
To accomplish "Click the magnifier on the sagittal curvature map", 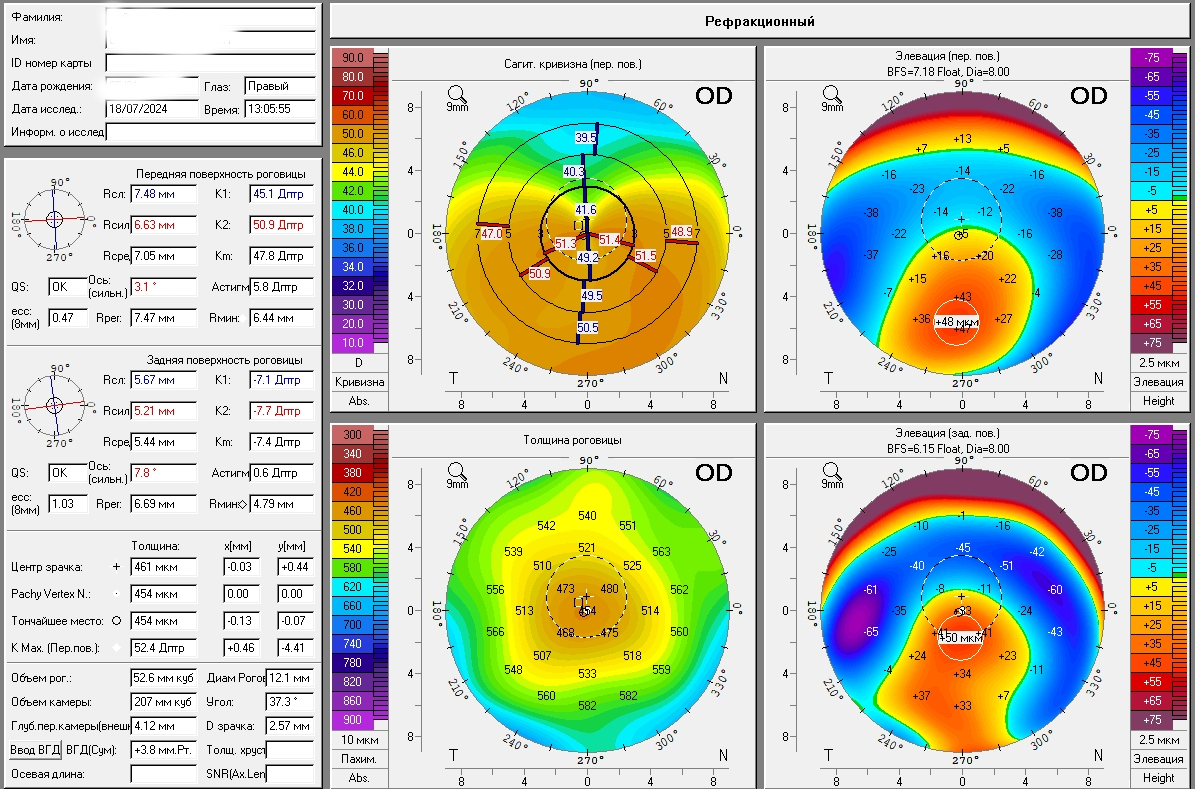I will pyautogui.click(x=457, y=95).
